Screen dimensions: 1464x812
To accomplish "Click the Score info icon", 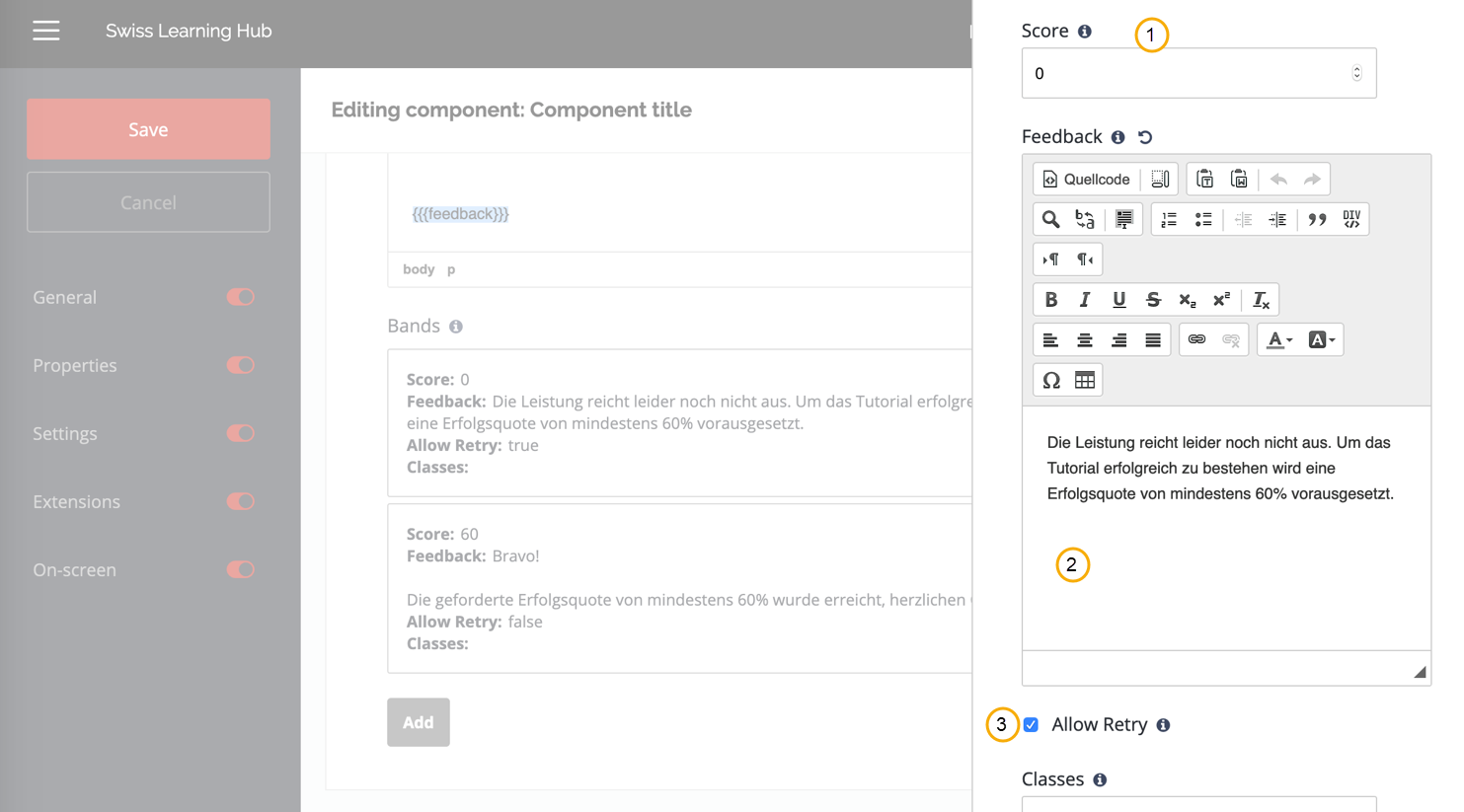I will click(x=1085, y=32).
